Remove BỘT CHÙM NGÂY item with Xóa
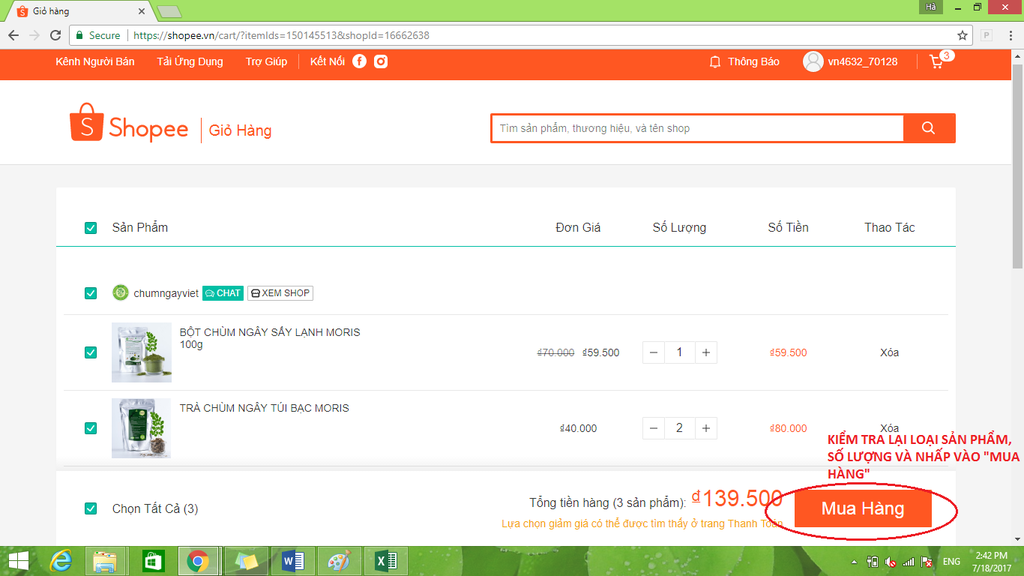 [889, 353]
